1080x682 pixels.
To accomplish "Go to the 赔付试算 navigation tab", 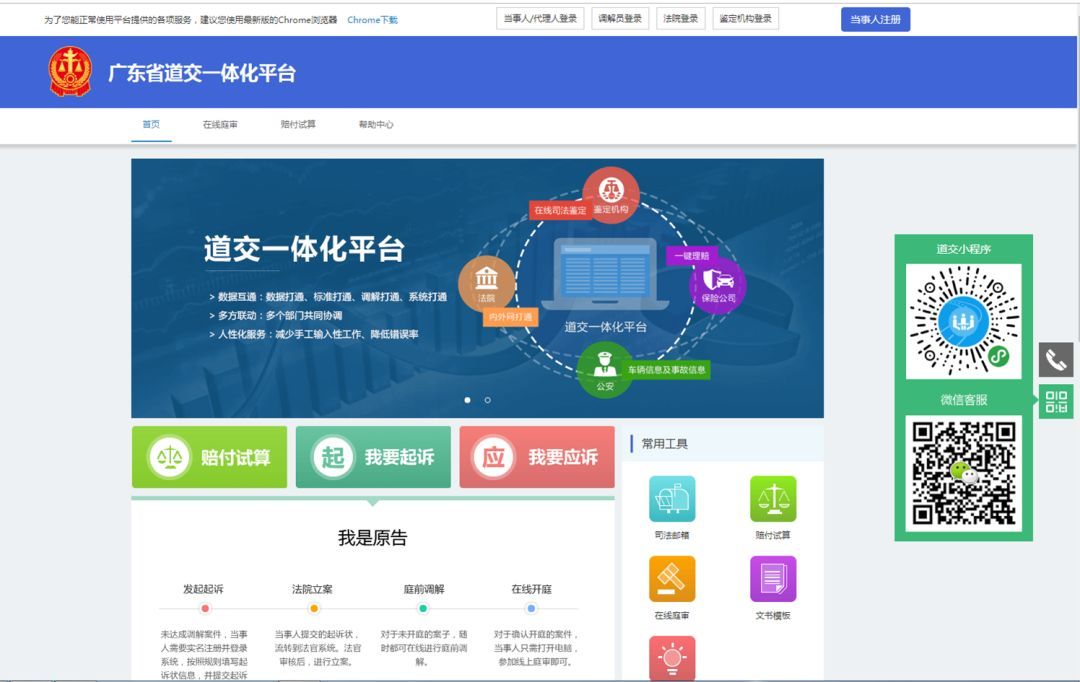I will click(298, 125).
